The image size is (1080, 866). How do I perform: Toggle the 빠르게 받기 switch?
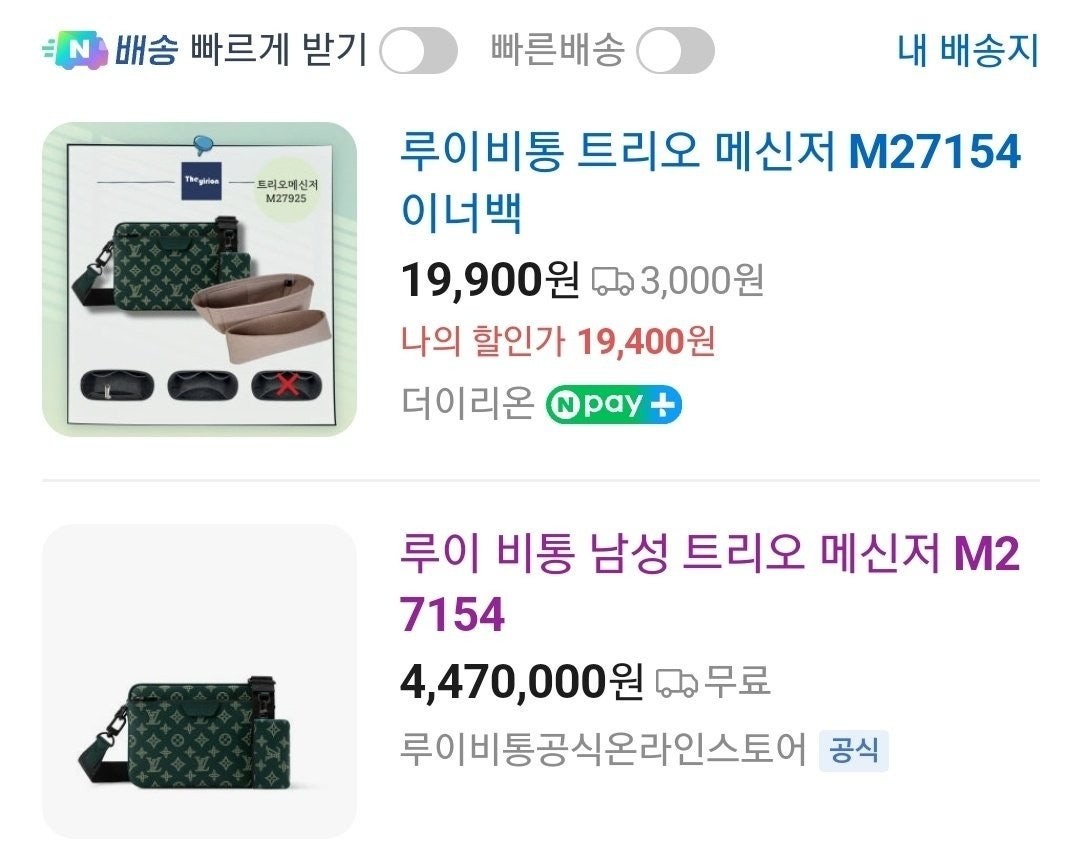coord(418,50)
